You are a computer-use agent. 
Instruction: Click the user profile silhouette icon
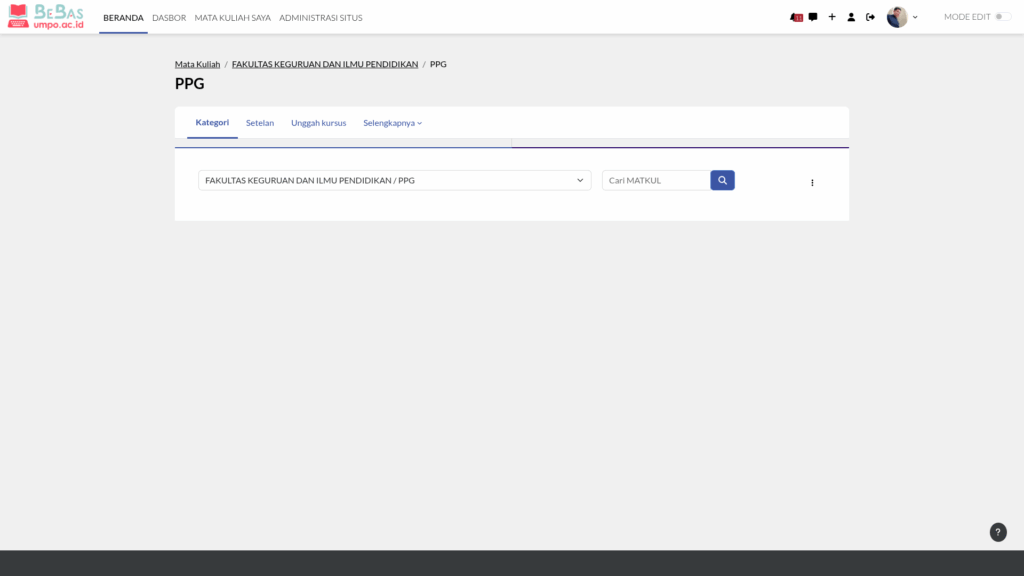(851, 17)
